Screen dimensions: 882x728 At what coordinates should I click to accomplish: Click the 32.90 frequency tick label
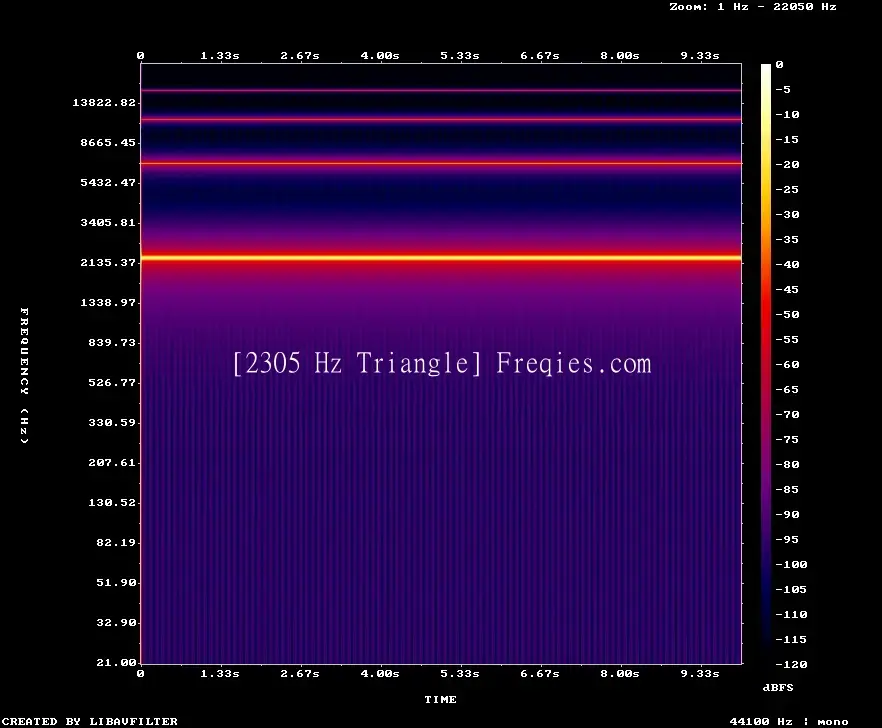[116, 622]
